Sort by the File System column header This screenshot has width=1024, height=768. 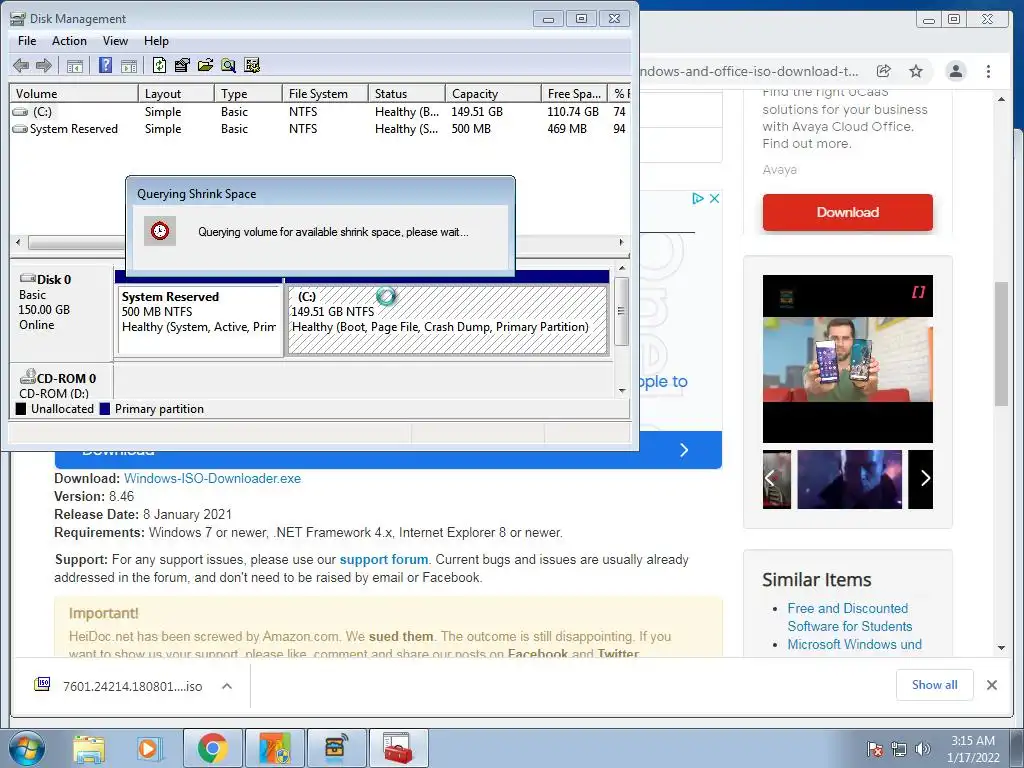[x=325, y=93]
